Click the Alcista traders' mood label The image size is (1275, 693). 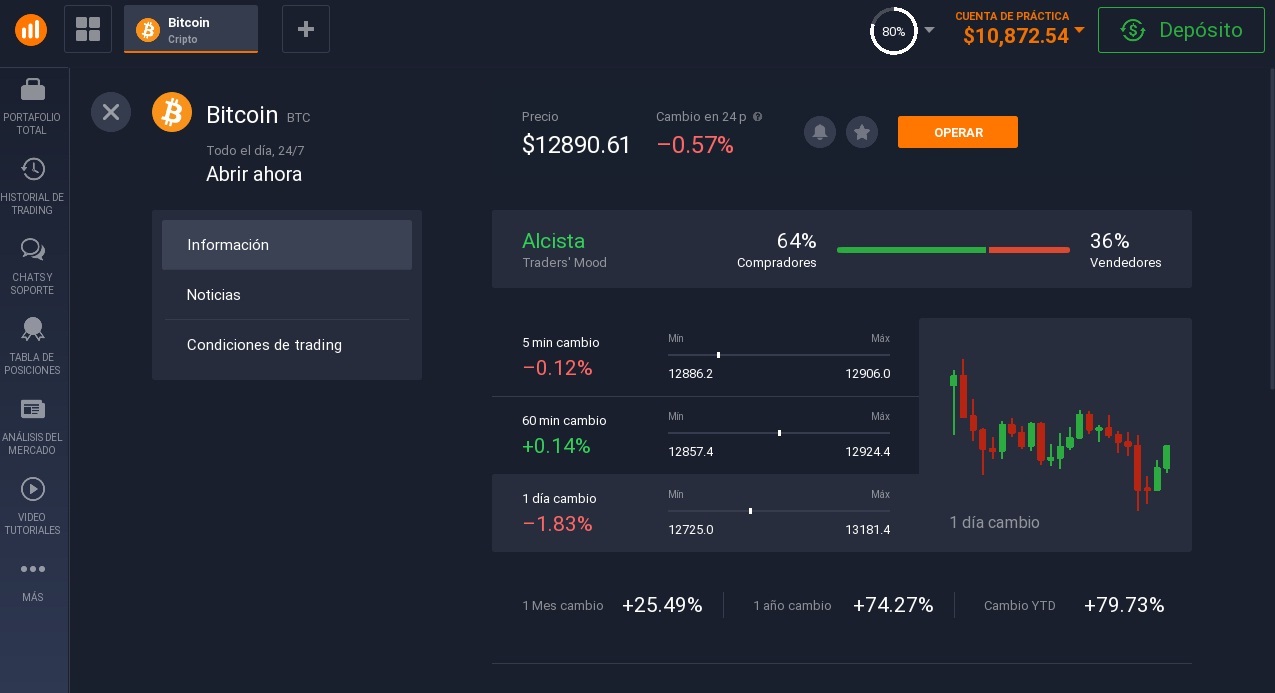[553, 241]
